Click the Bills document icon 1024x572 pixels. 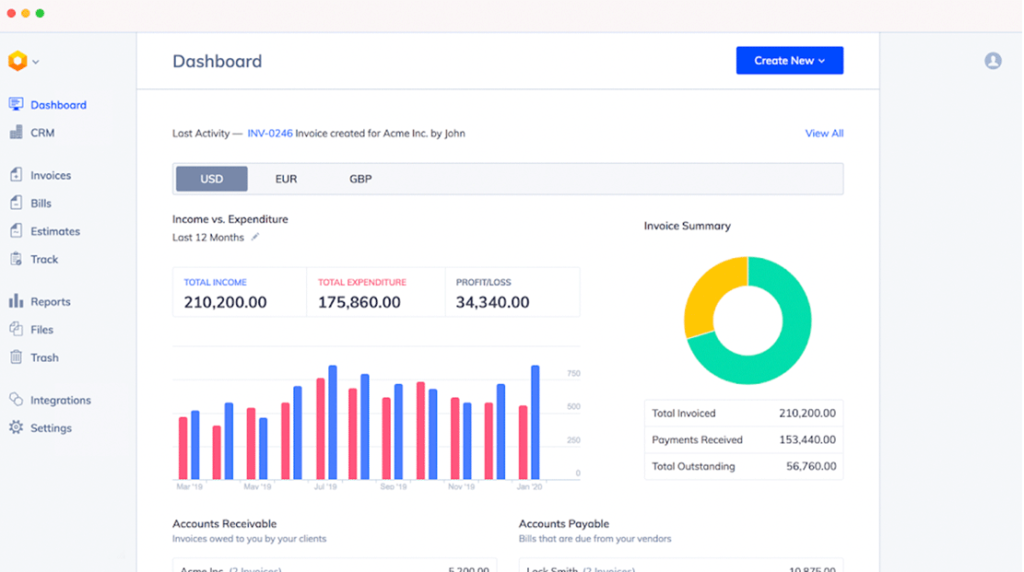pos(16,202)
